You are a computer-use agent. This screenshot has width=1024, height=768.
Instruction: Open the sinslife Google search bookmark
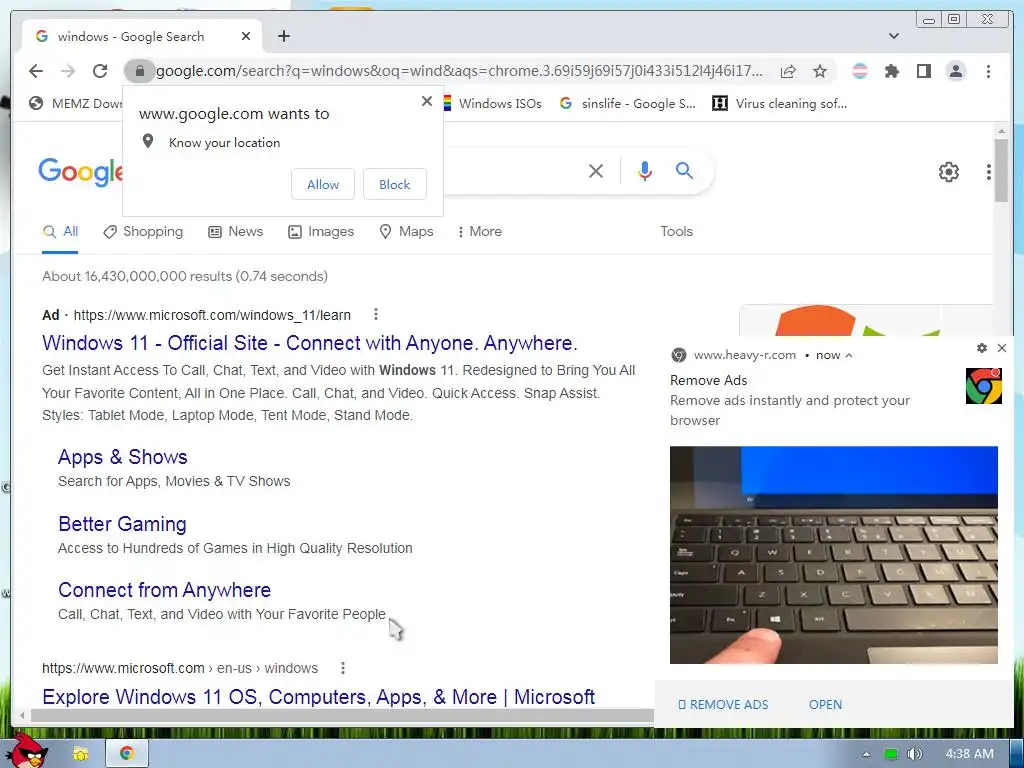click(628, 104)
